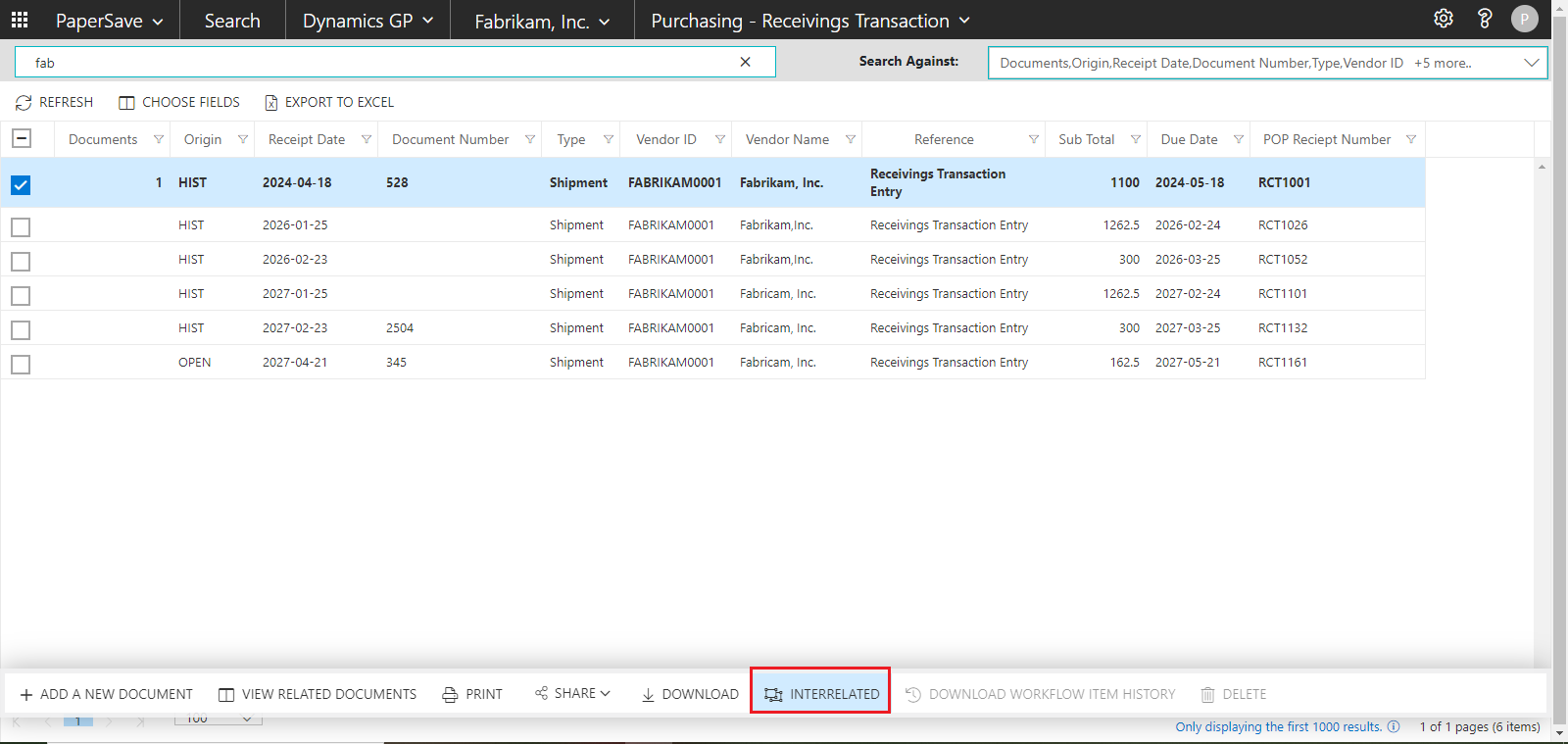Expand the Search Against fields dropdown
Viewport: 1568px width, 744px height.
tap(1531, 63)
